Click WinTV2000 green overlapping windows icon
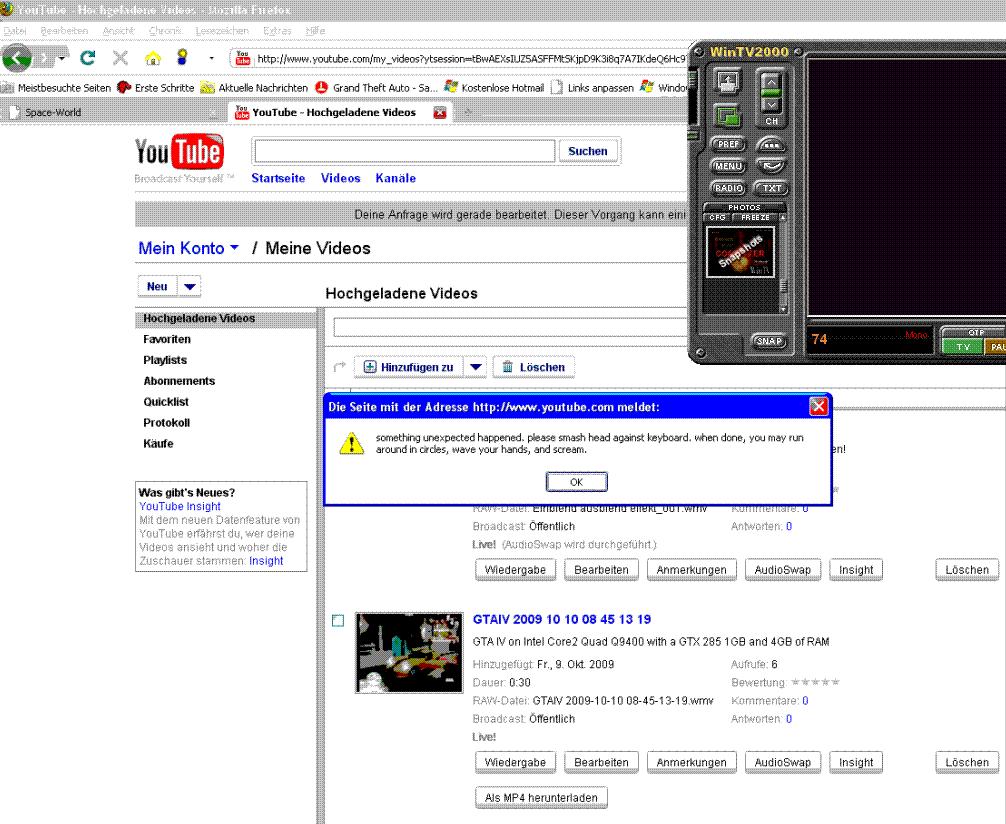Viewport: 1006px width, 824px height. click(x=728, y=116)
